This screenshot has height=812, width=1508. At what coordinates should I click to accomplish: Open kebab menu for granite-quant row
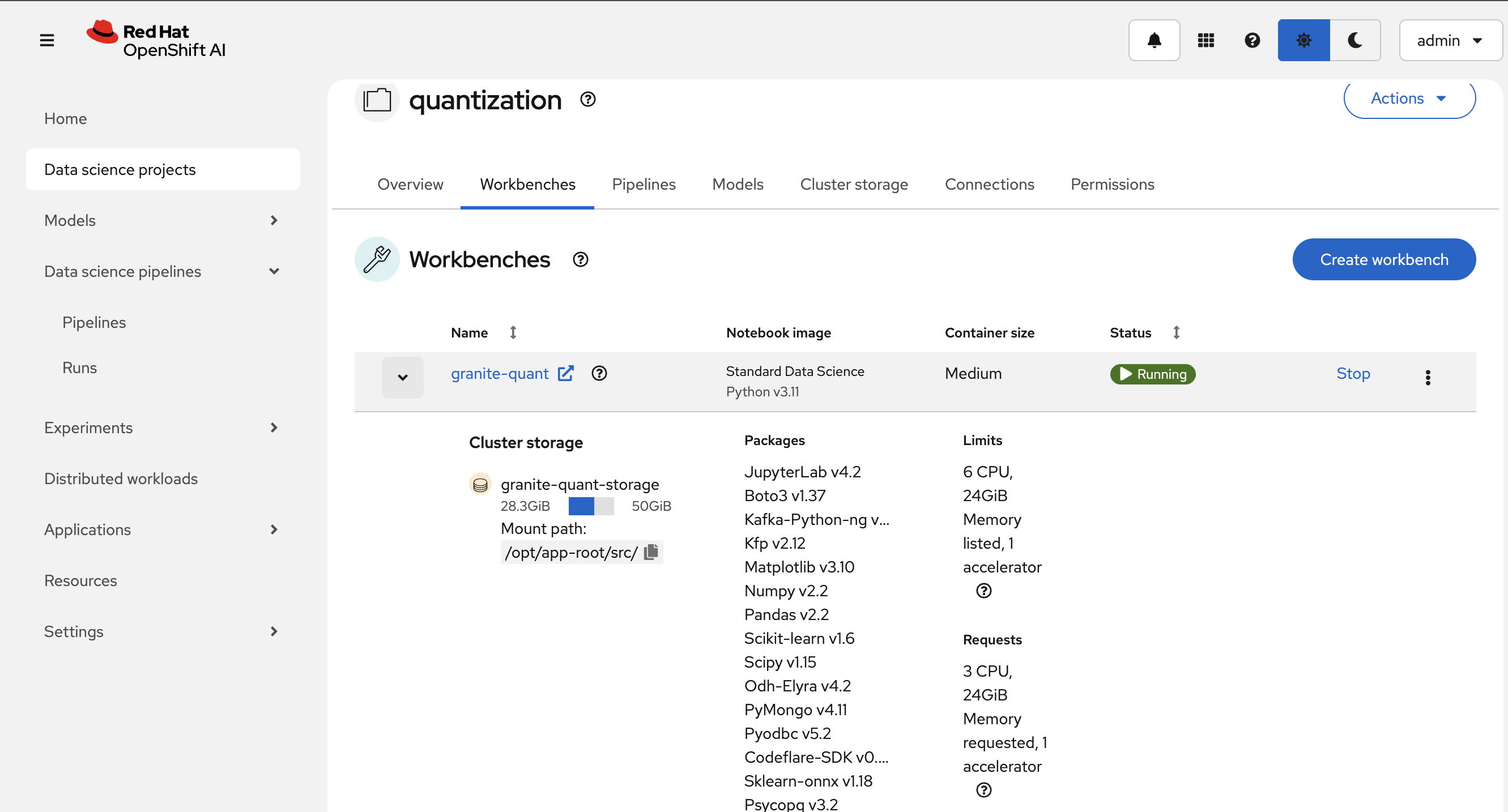pyautogui.click(x=1427, y=377)
